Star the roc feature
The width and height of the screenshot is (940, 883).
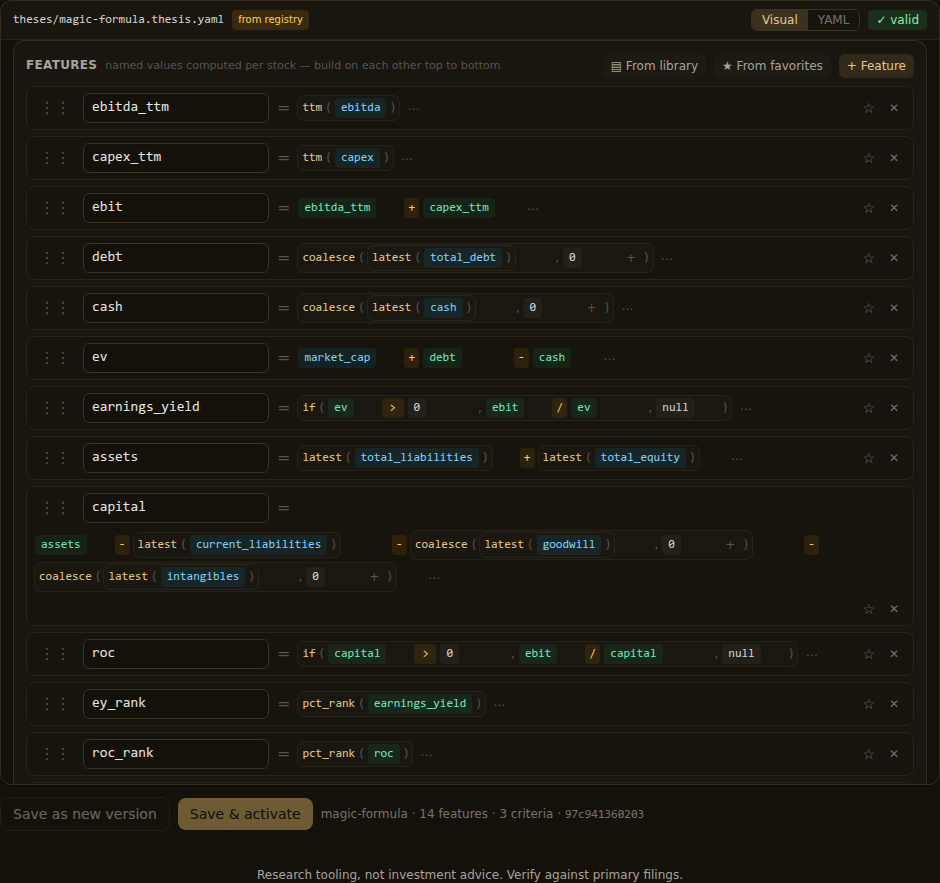(x=868, y=654)
